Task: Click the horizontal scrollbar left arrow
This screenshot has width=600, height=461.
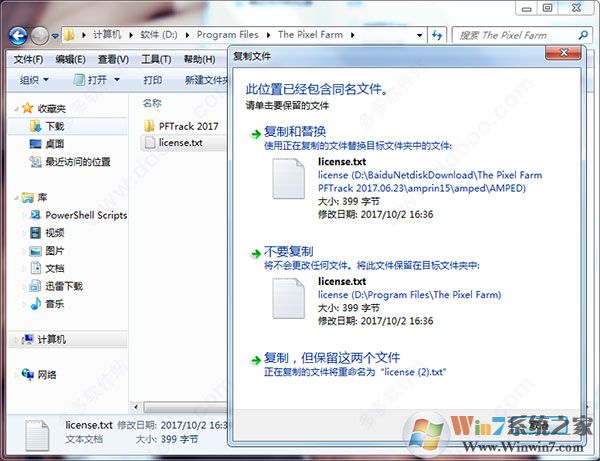Action: (x=136, y=407)
